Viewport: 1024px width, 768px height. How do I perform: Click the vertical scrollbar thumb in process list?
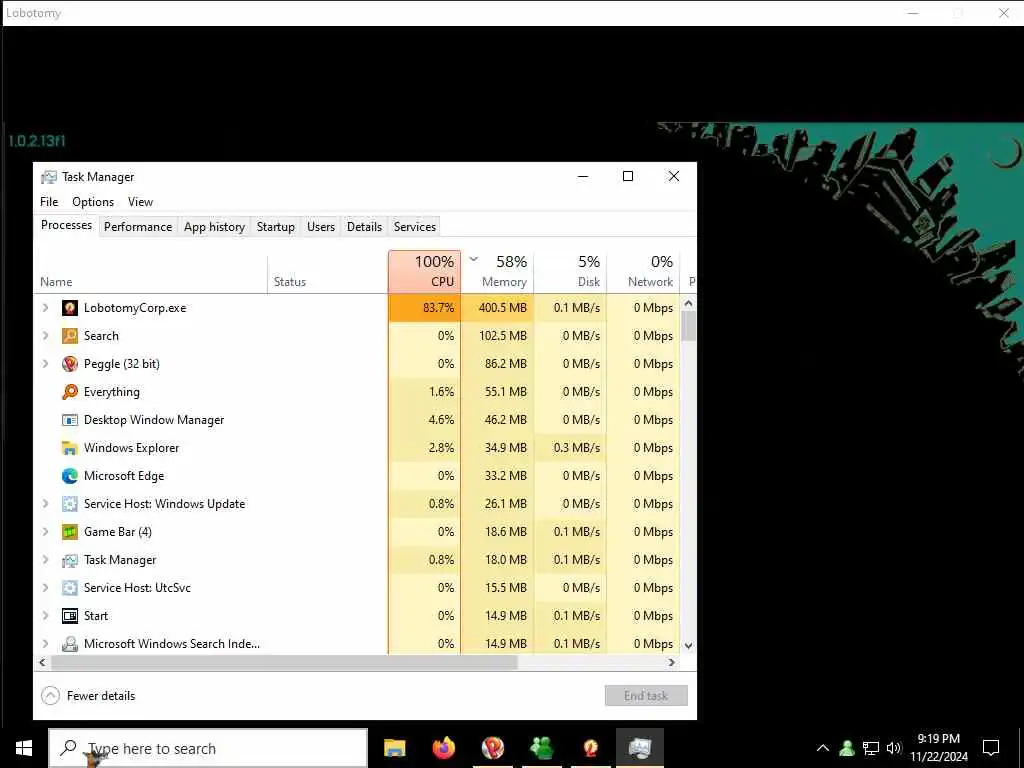click(x=688, y=326)
